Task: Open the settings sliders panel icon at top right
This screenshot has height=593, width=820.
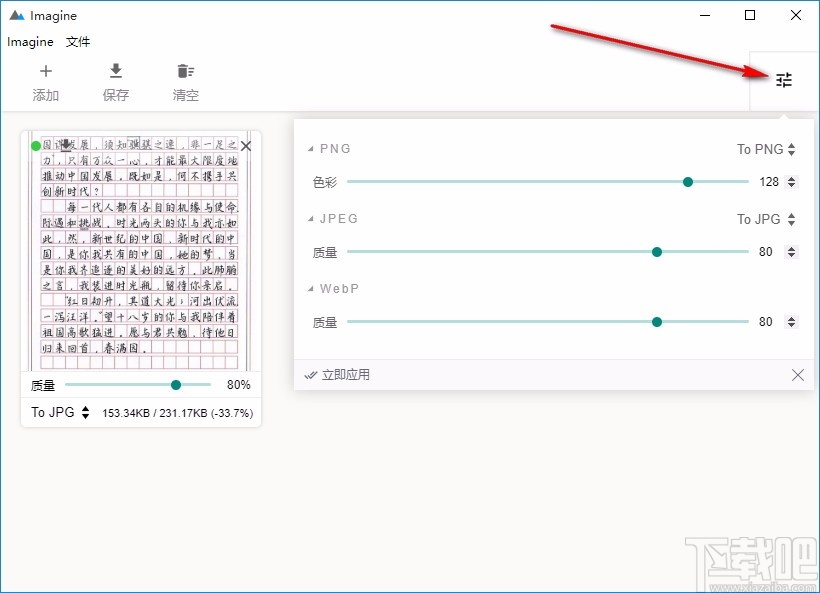Action: (783, 79)
